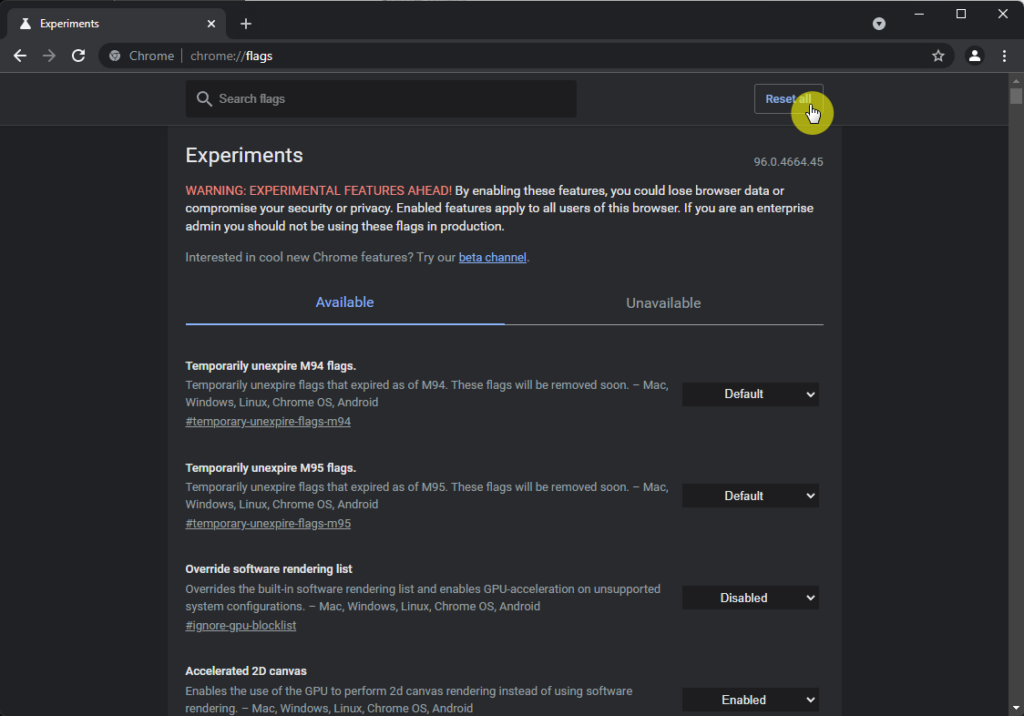
Task: Minimize the Chrome window
Action: click(919, 14)
